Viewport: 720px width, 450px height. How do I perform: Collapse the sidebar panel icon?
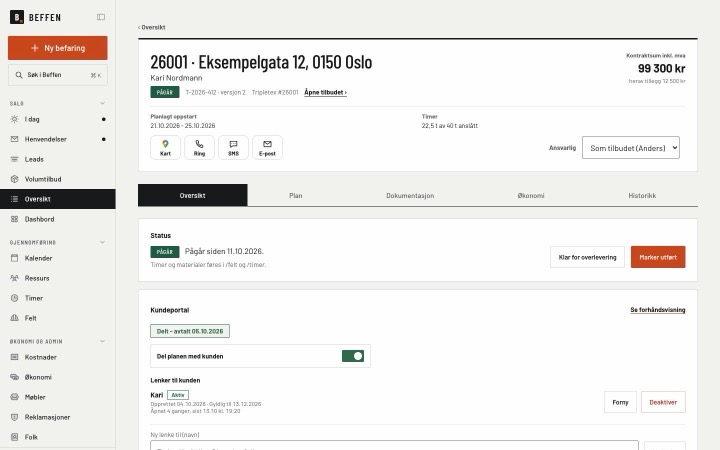coord(101,17)
